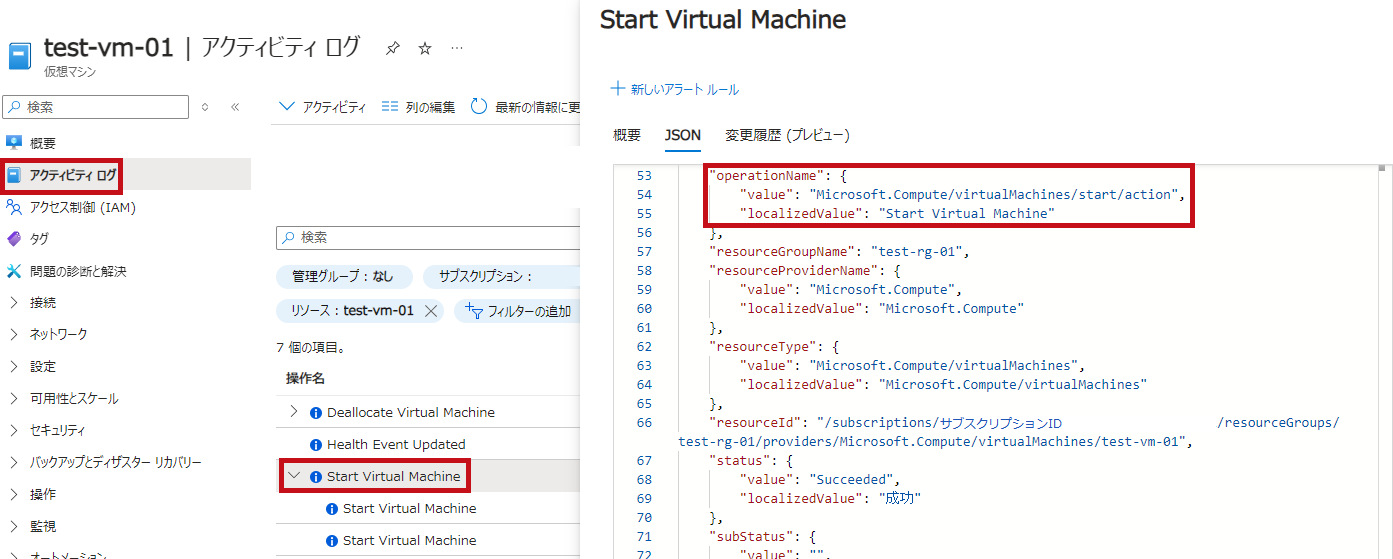Click the "resourceId" line in JSON
The image size is (1393, 559).
[x=1008, y=432]
